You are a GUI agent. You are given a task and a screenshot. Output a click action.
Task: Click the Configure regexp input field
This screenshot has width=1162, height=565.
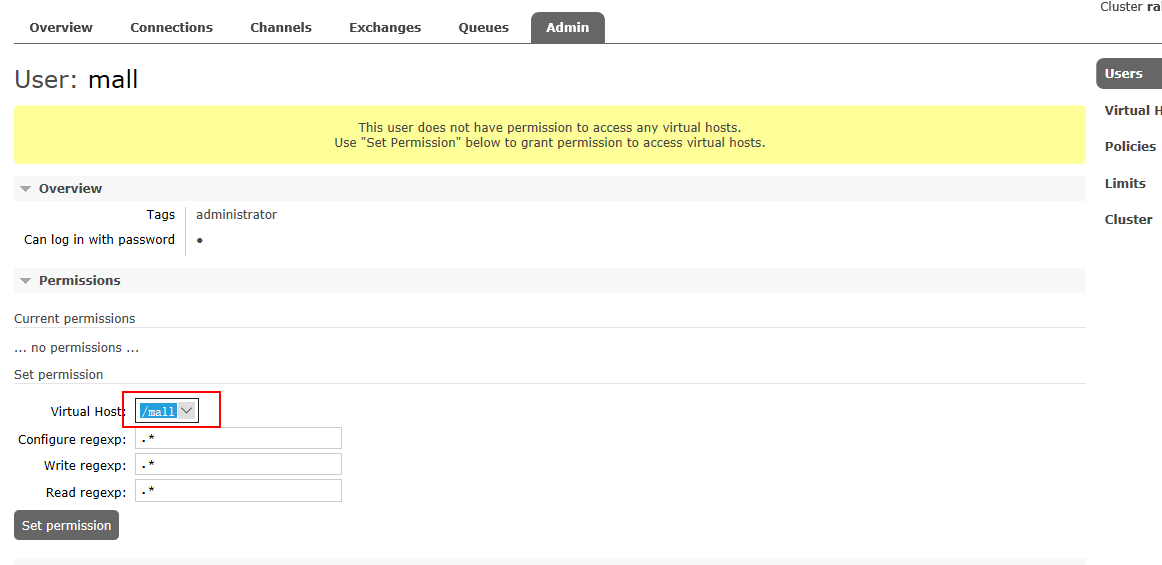pos(238,438)
